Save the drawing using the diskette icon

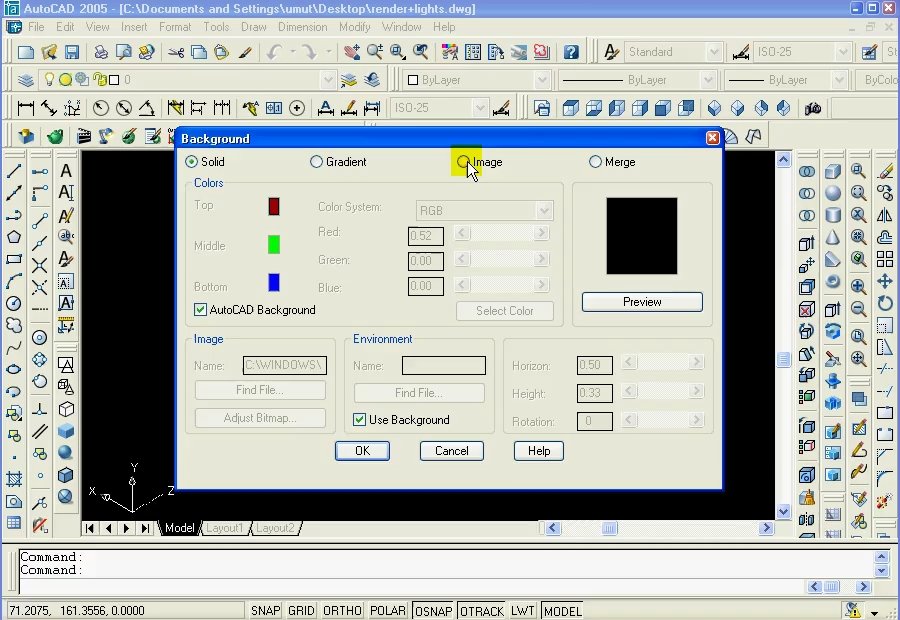tap(72, 52)
